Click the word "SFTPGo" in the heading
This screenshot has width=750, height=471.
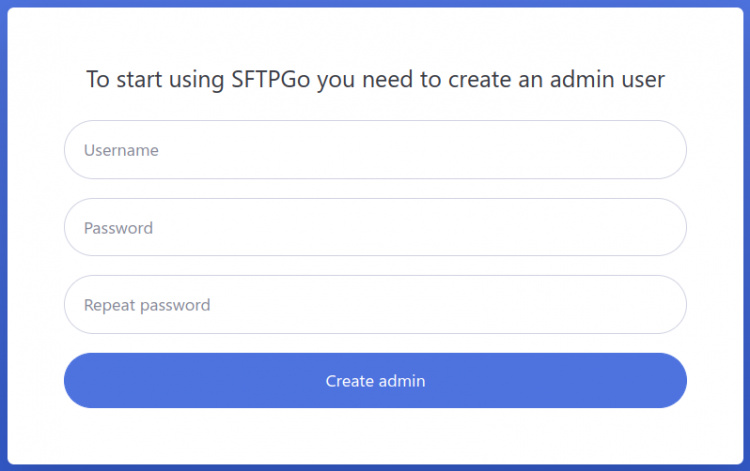pyautogui.click(x=270, y=79)
